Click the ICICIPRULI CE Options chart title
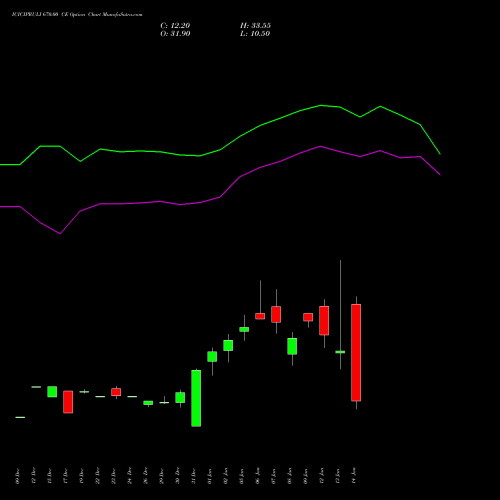The image size is (500, 500). click(77, 15)
